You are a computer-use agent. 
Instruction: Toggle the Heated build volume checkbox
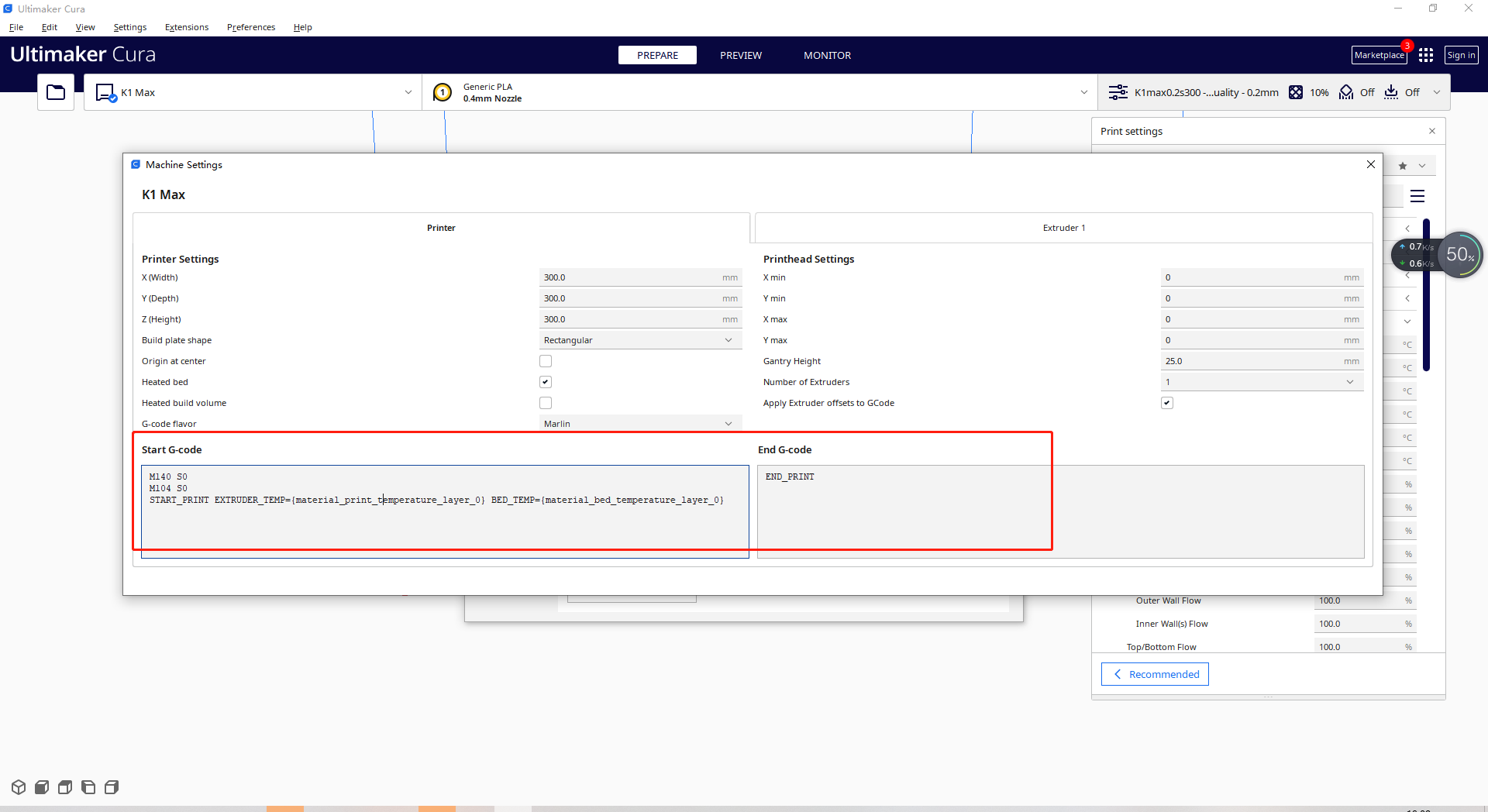pyautogui.click(x=546, y=403)
